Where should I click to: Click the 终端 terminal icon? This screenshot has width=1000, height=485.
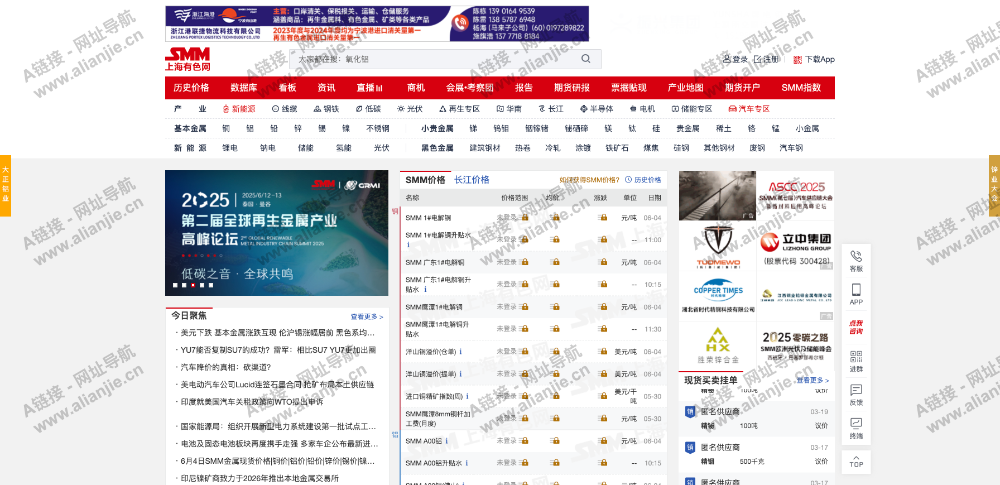pyautogui.click(x=856, y=422)
